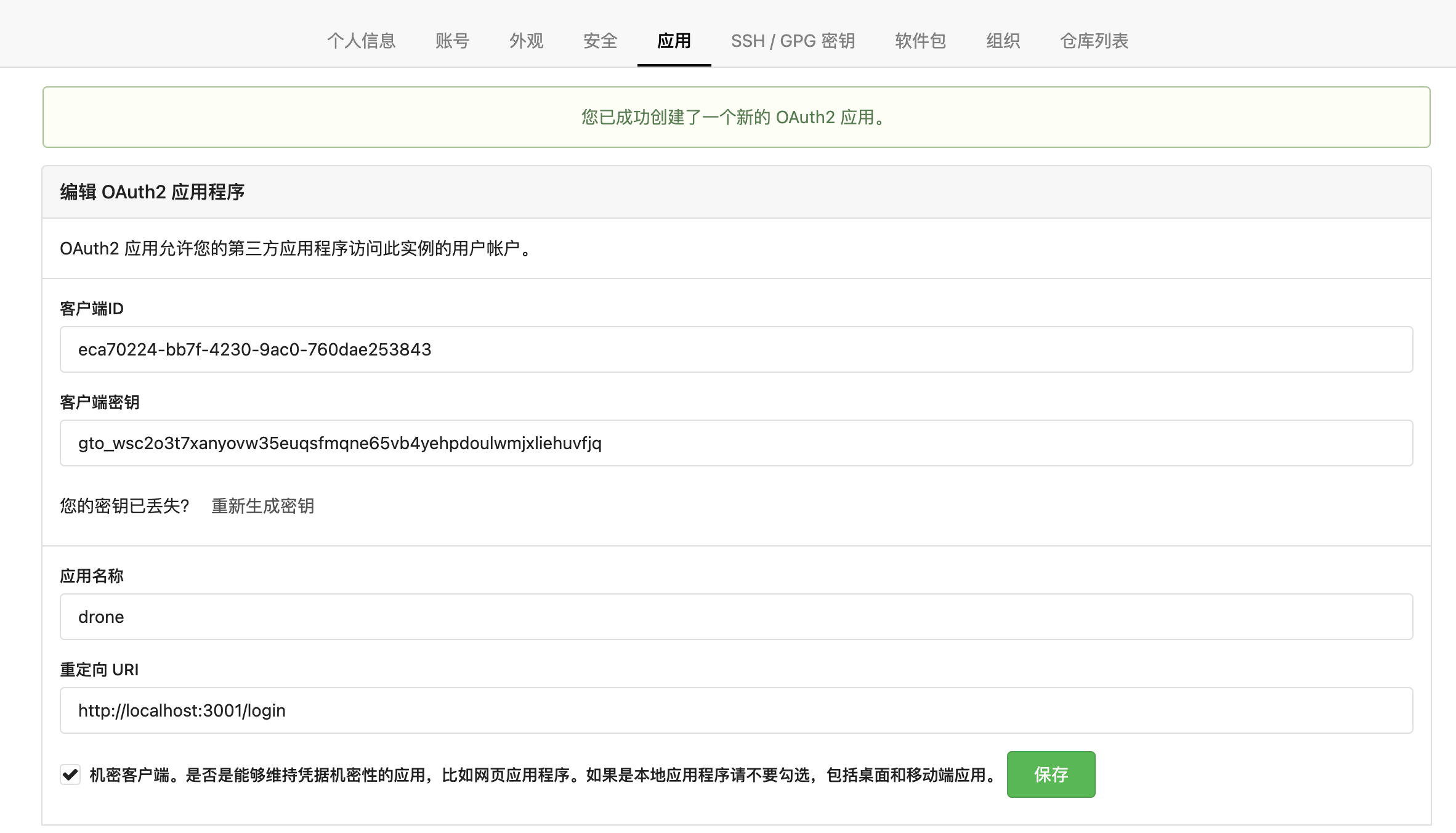The width and height of the screenshot is (1456, 833).
Task: Open the 个人信息 settings tab
Action: tap(361, 41)
